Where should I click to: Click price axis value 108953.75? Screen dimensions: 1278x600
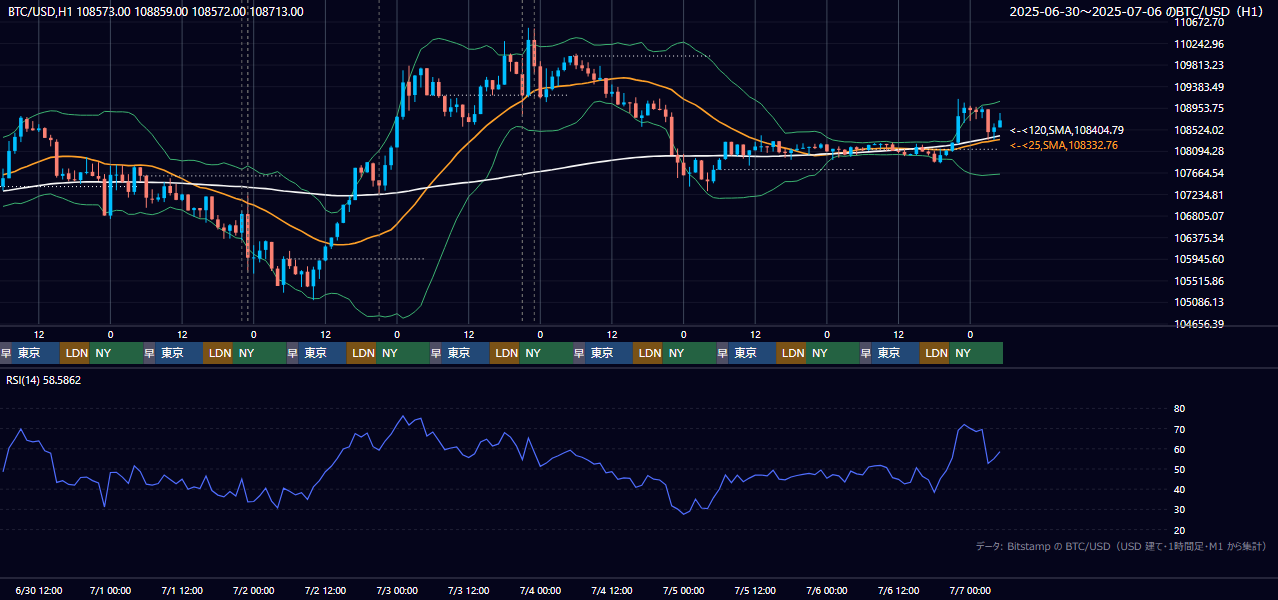1199,108
